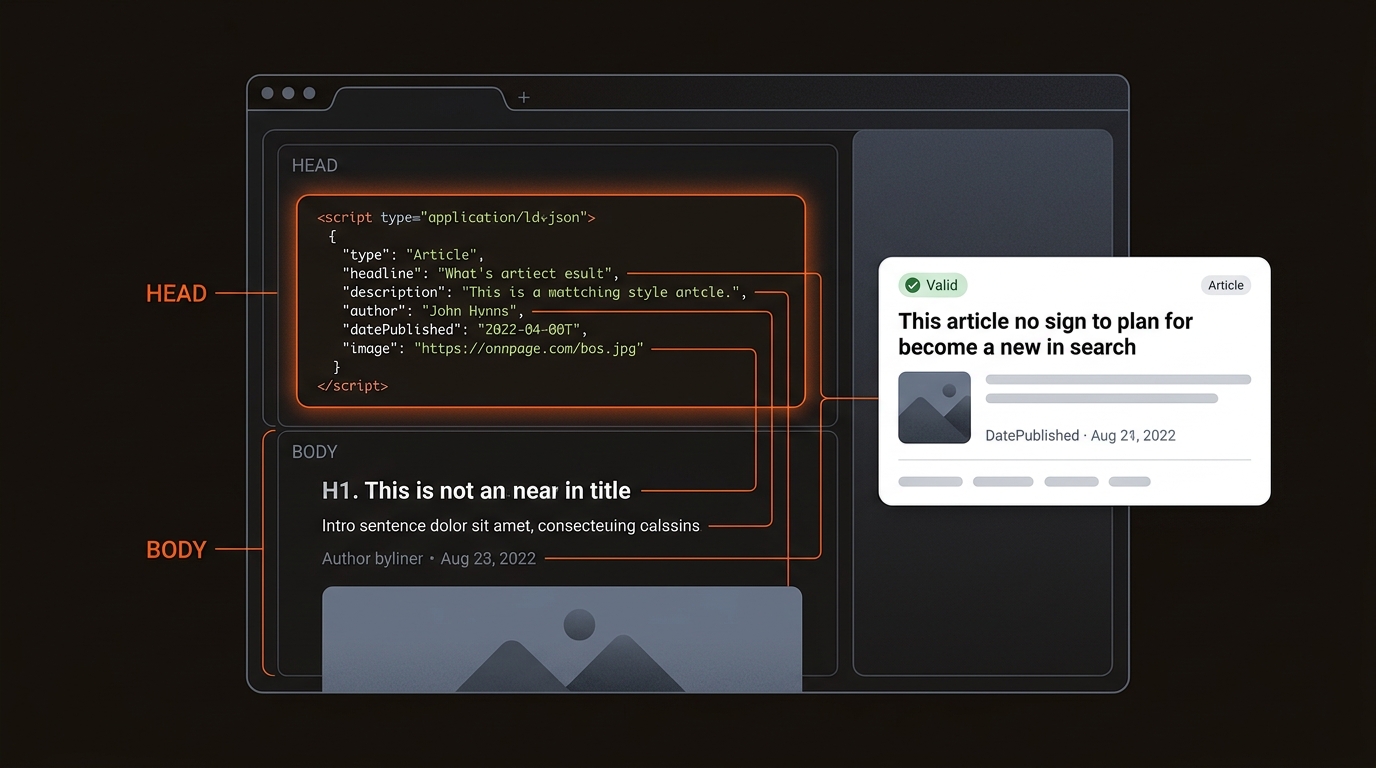The height and width of the screenshot is (768, 1376).
Task: Click the 'Aug 23, 2022' date in the body
Action: (x=488, y=559)
